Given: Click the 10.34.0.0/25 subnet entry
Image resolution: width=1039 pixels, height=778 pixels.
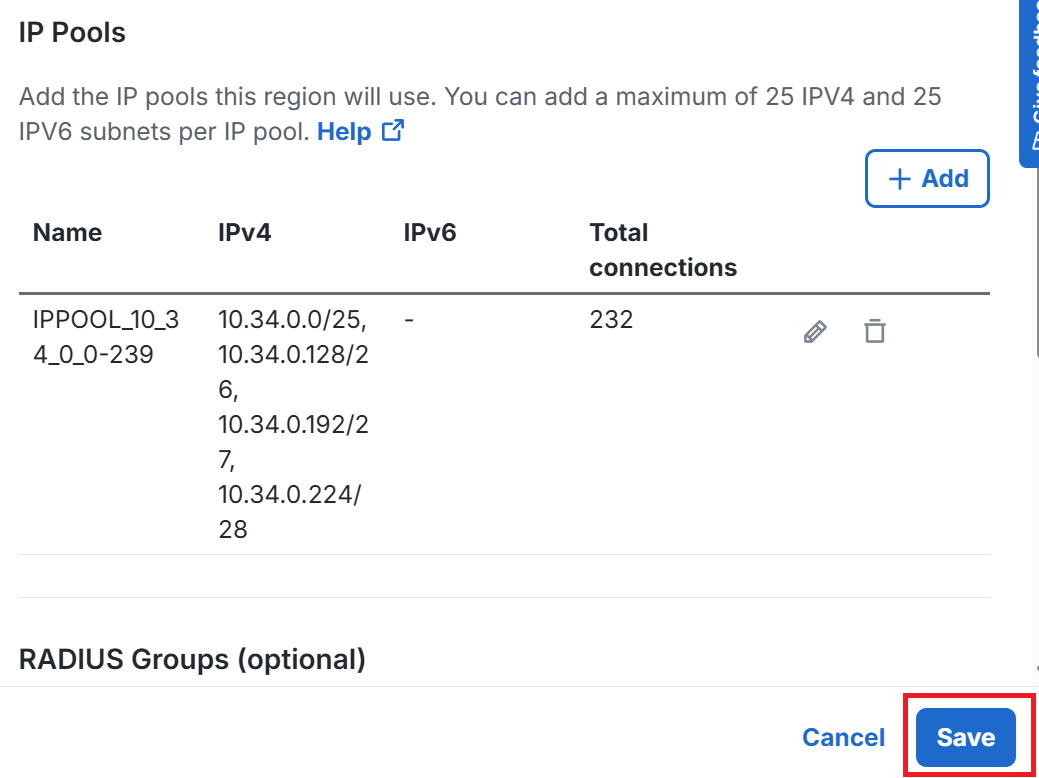Looking at the screenshot, I should [x=292, y=320].
